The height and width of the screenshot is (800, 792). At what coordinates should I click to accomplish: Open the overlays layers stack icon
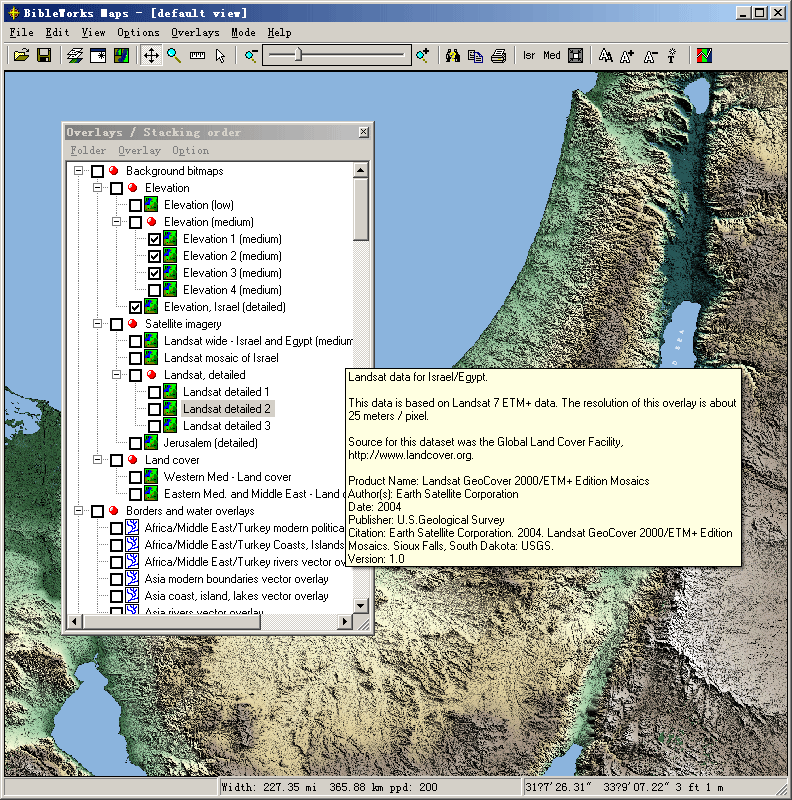pos(75,55)
